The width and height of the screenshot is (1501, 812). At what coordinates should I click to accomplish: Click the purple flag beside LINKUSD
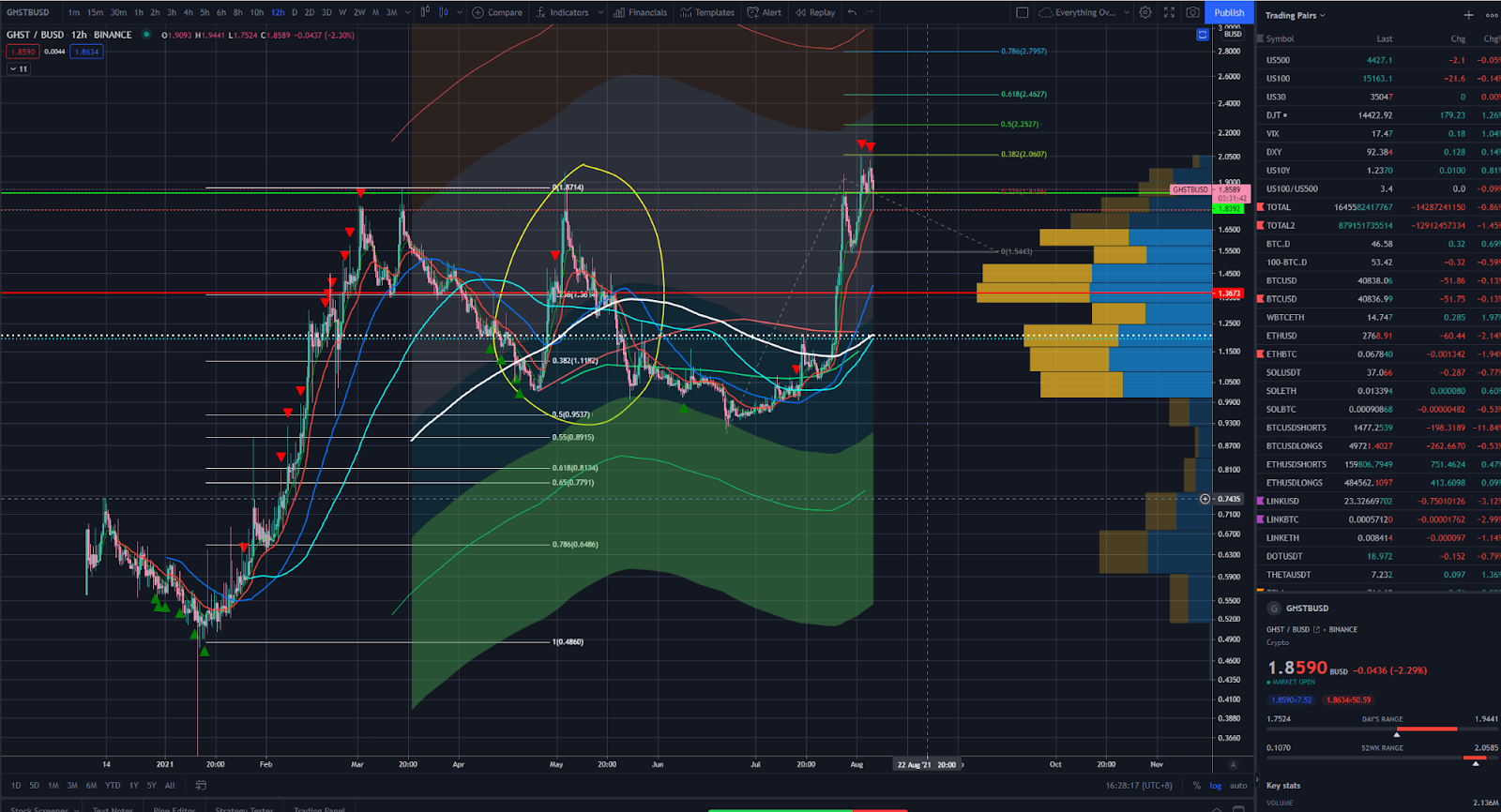(1260, 502)
